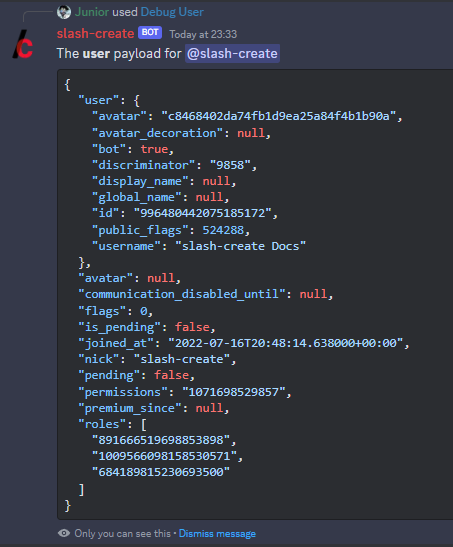Click the slash-create bot avatar
The height and width of the screenshot is (547, 453).
click(x=23, y=44)
